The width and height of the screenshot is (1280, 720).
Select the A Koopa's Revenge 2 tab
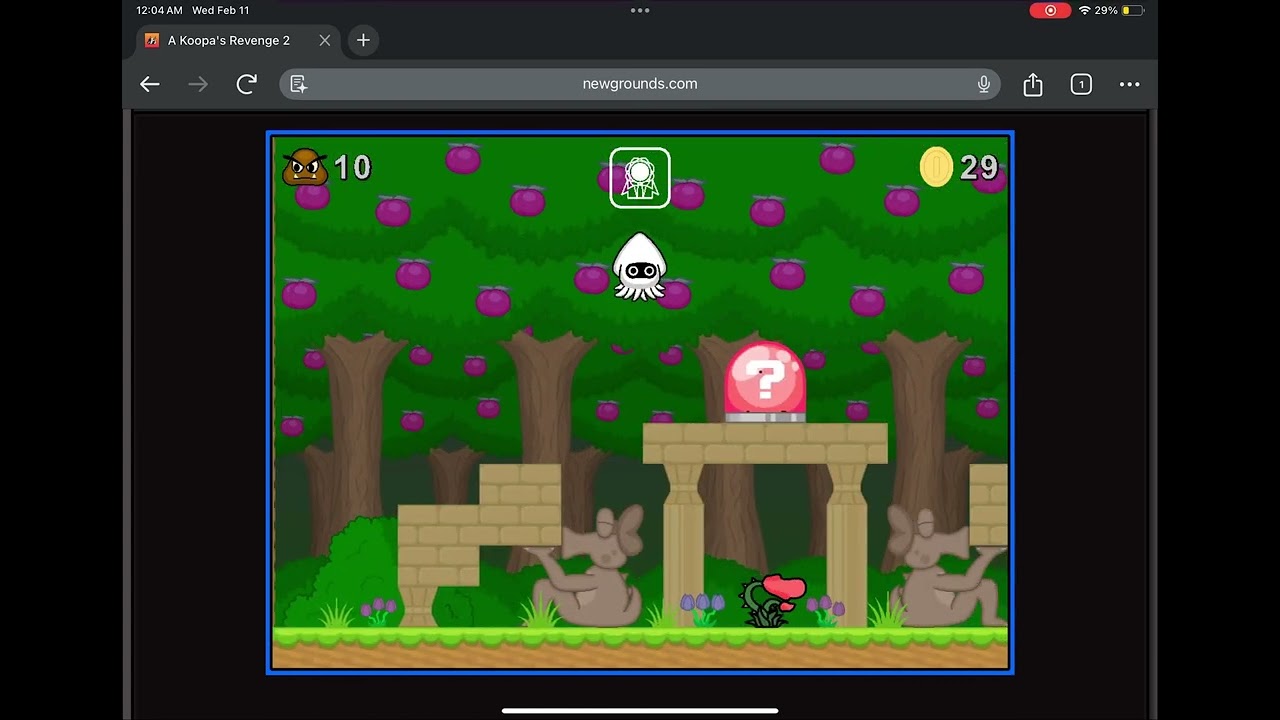click(238, 40)
